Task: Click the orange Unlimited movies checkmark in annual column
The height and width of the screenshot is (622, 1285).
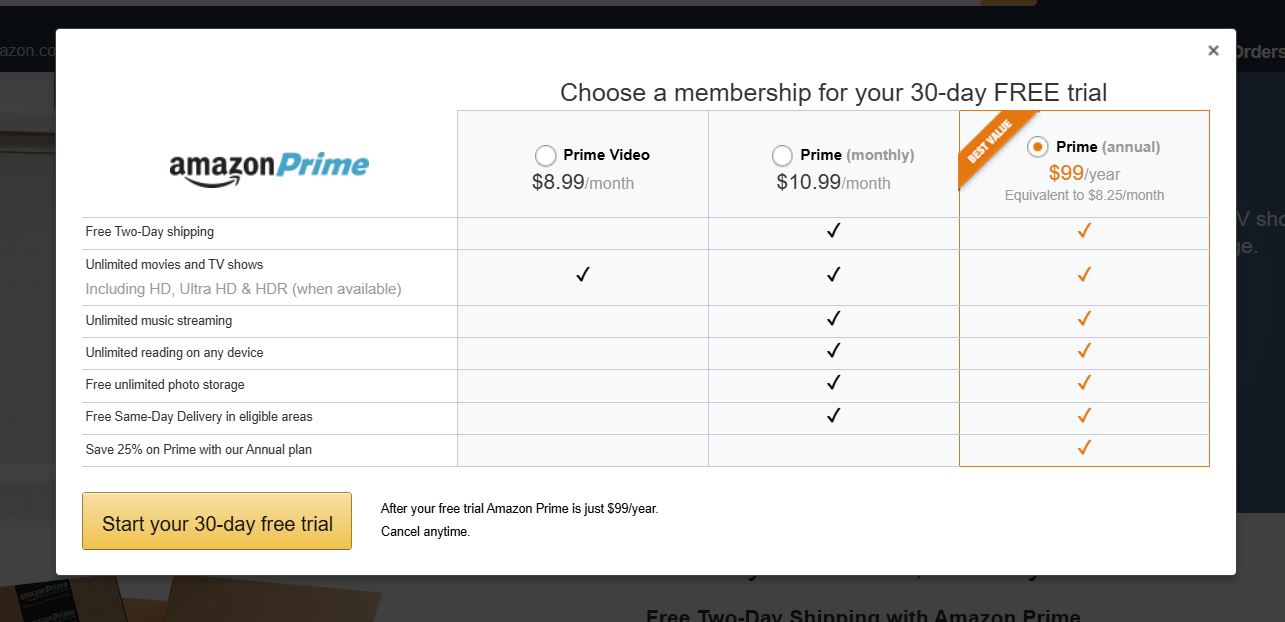Action: point(1083,273)
